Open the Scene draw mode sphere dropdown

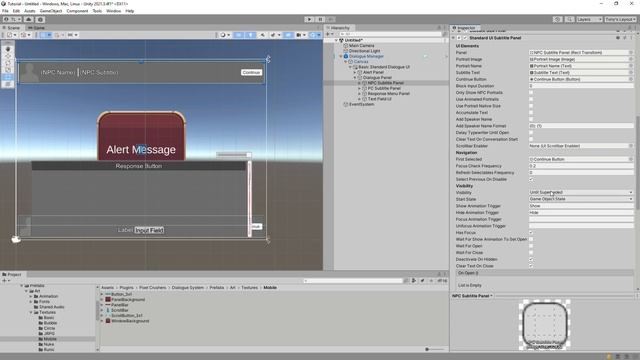click(x=225, y=35)
